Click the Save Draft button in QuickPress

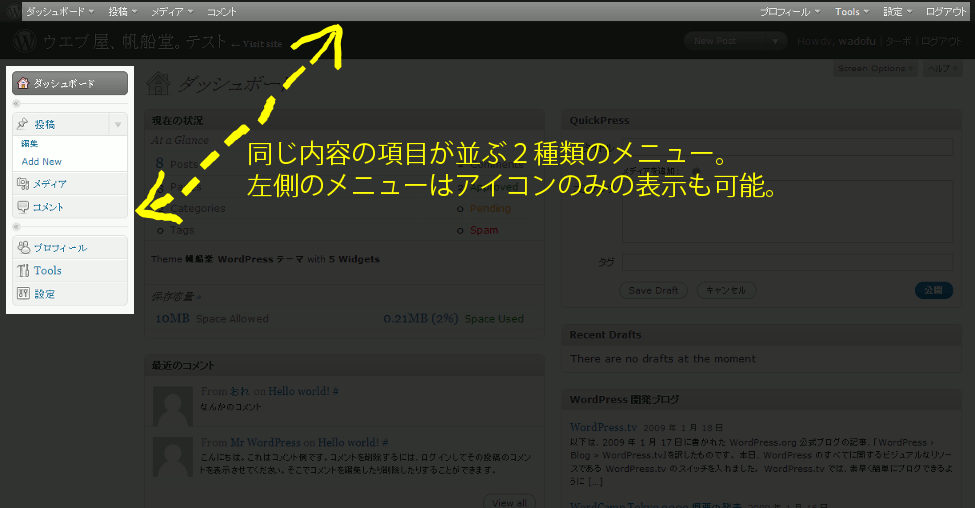654,290
